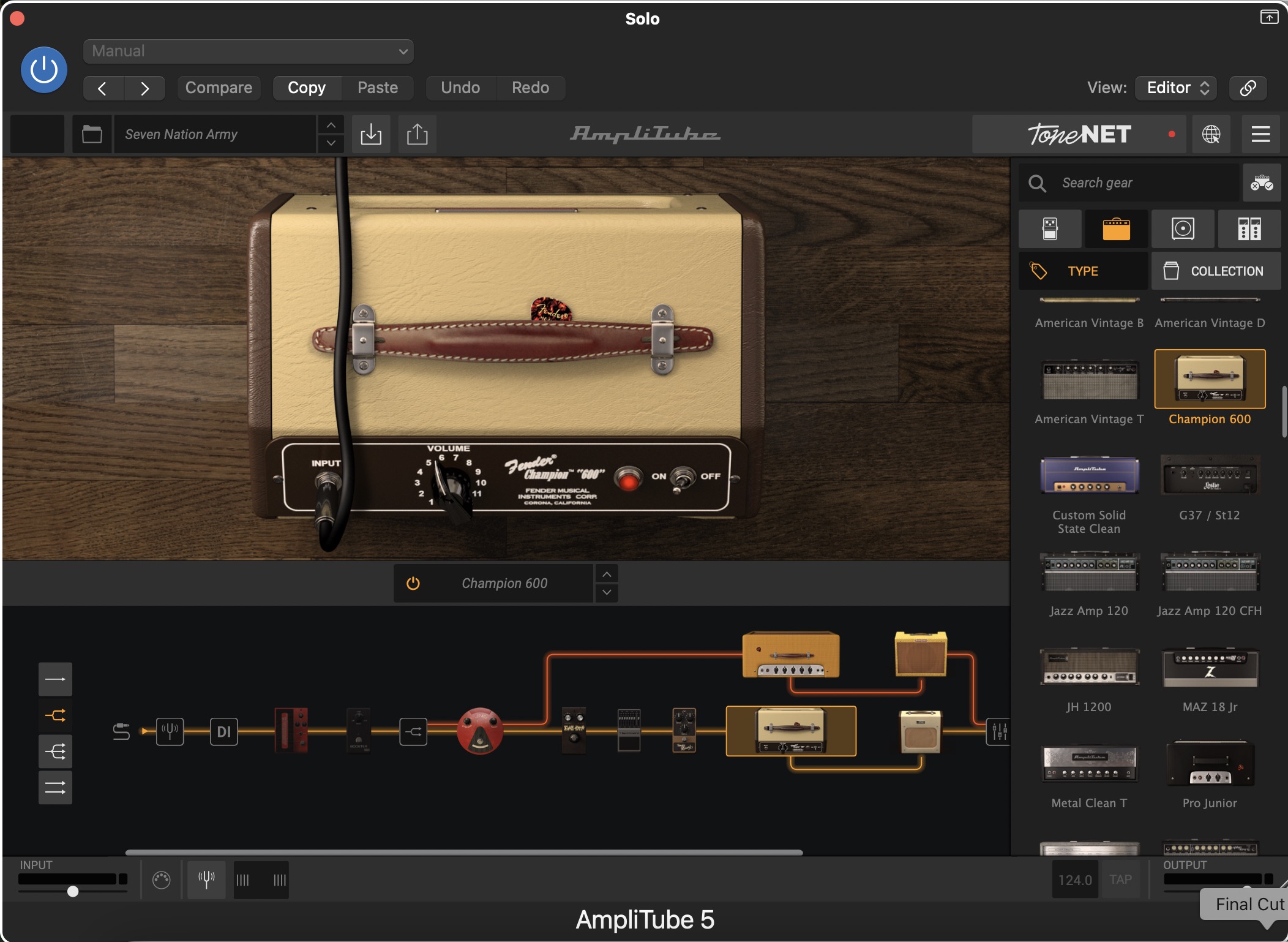The height and width of the screenshot is (942, 1288).
Task: Go to next preset arrow
Action: pyautogui.click(x=144, y=88)
